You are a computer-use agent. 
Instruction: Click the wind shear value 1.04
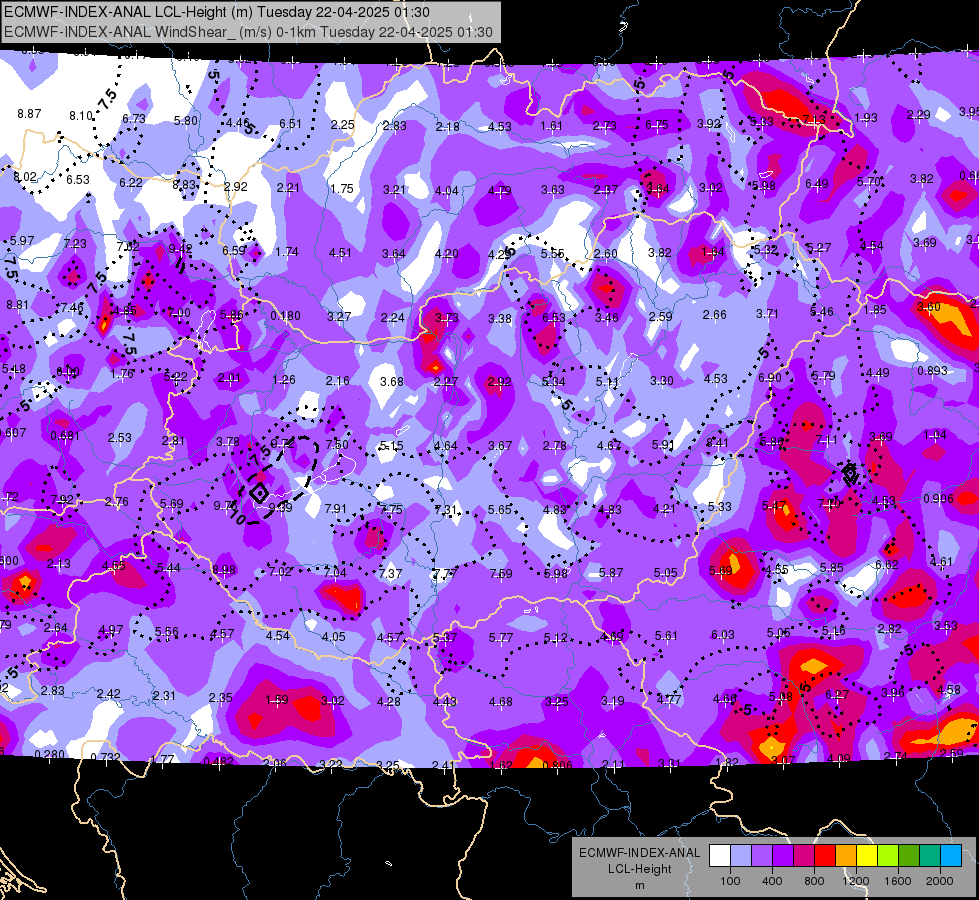(x=935, y=435)
